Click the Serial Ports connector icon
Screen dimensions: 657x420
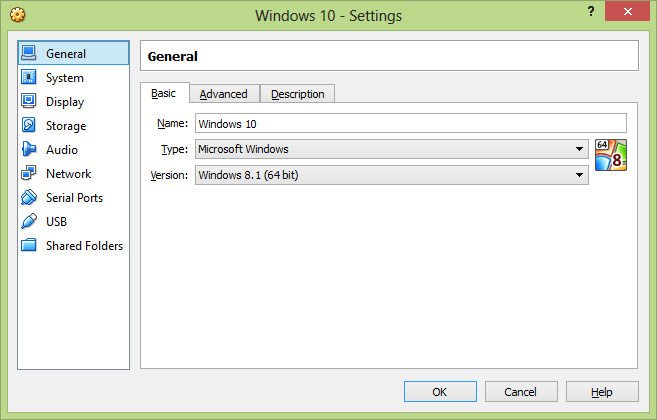click(x=28, y=197)
